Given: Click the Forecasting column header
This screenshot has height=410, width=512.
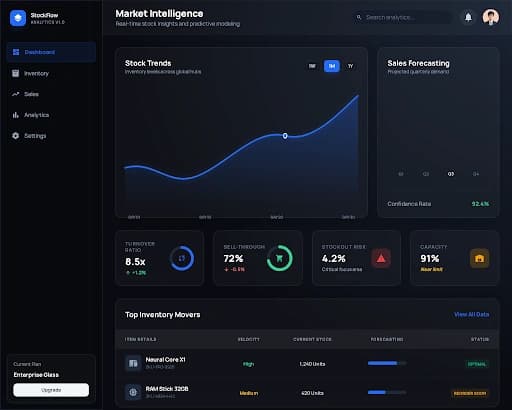Looking at the screenshot, I should click(x=387, y=339).
